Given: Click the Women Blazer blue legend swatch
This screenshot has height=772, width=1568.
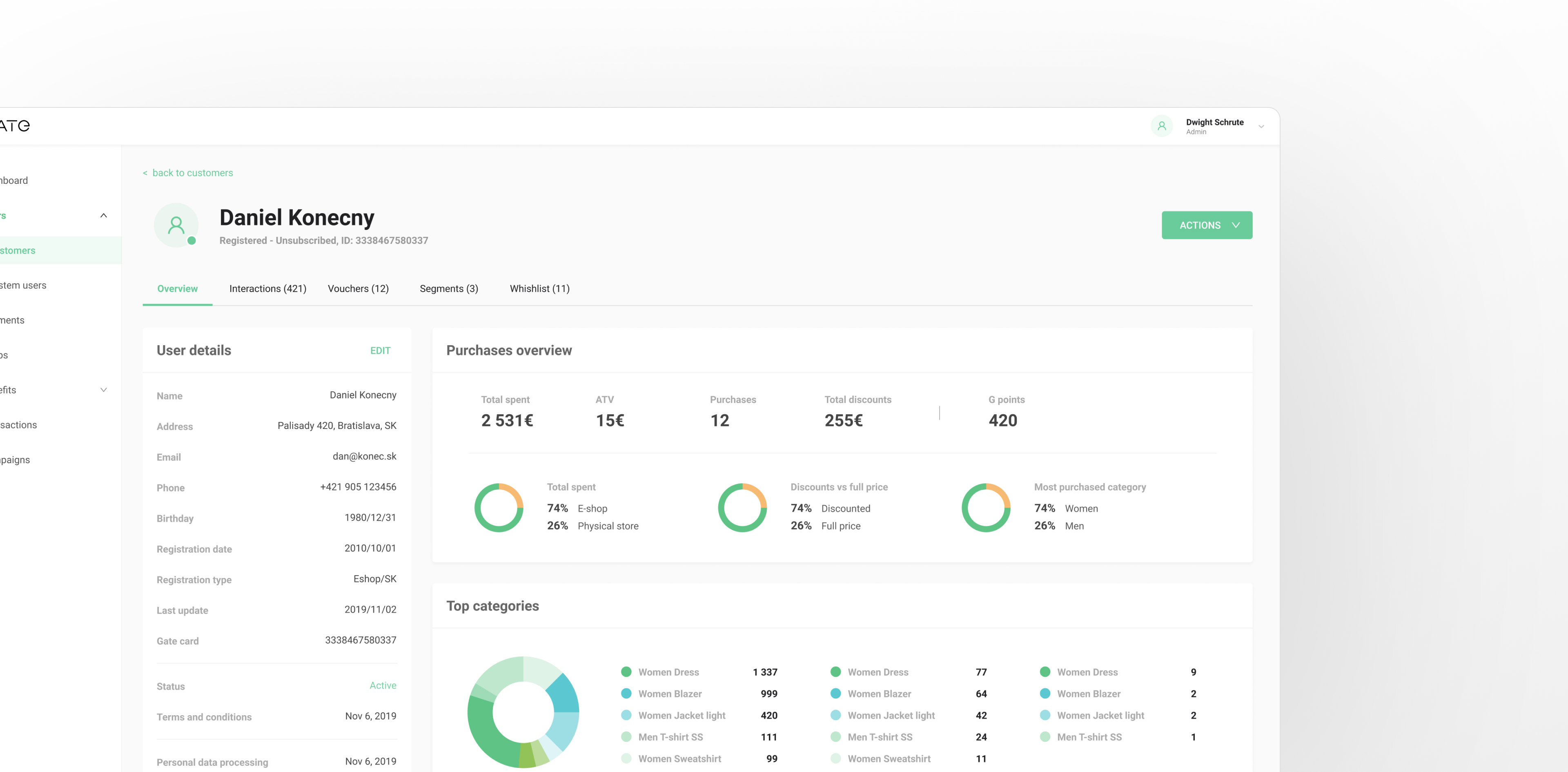Looking at the screenshot, I should click(626, 694).
